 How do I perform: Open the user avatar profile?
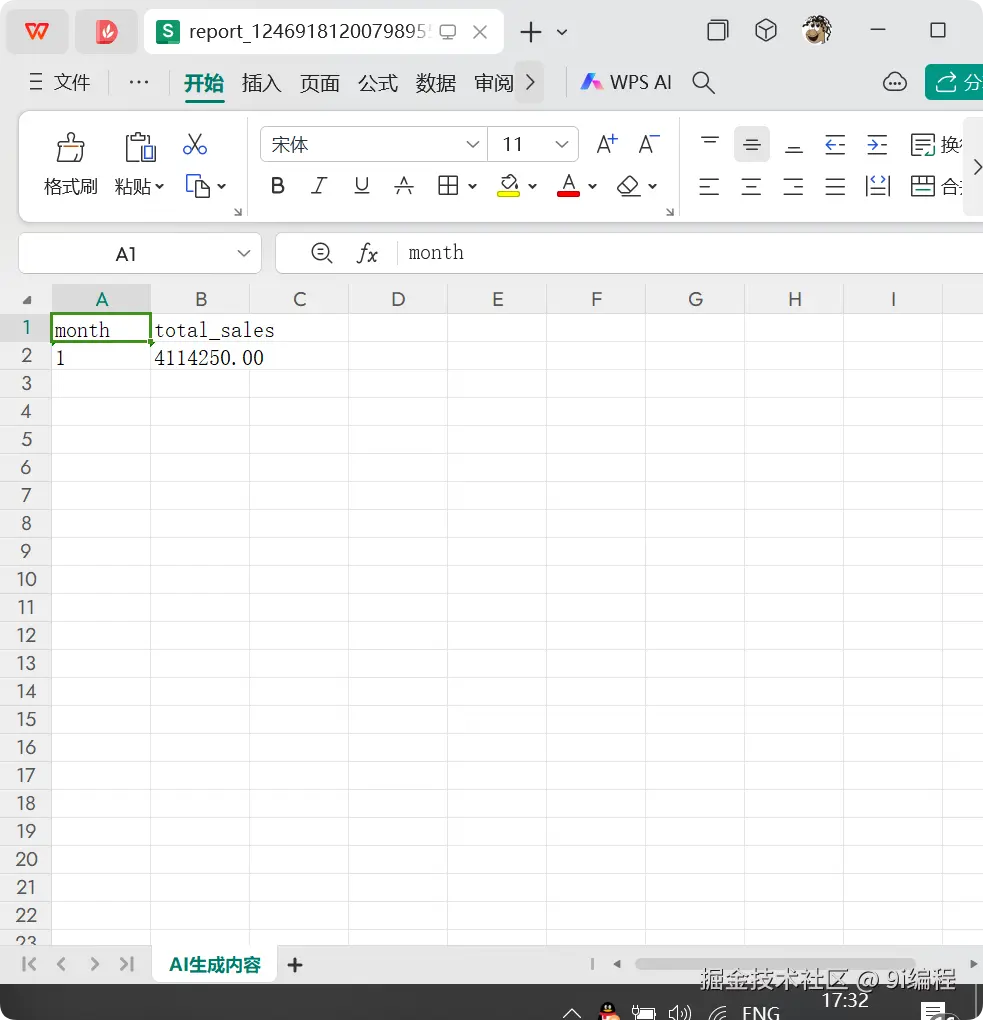point(816,30)
